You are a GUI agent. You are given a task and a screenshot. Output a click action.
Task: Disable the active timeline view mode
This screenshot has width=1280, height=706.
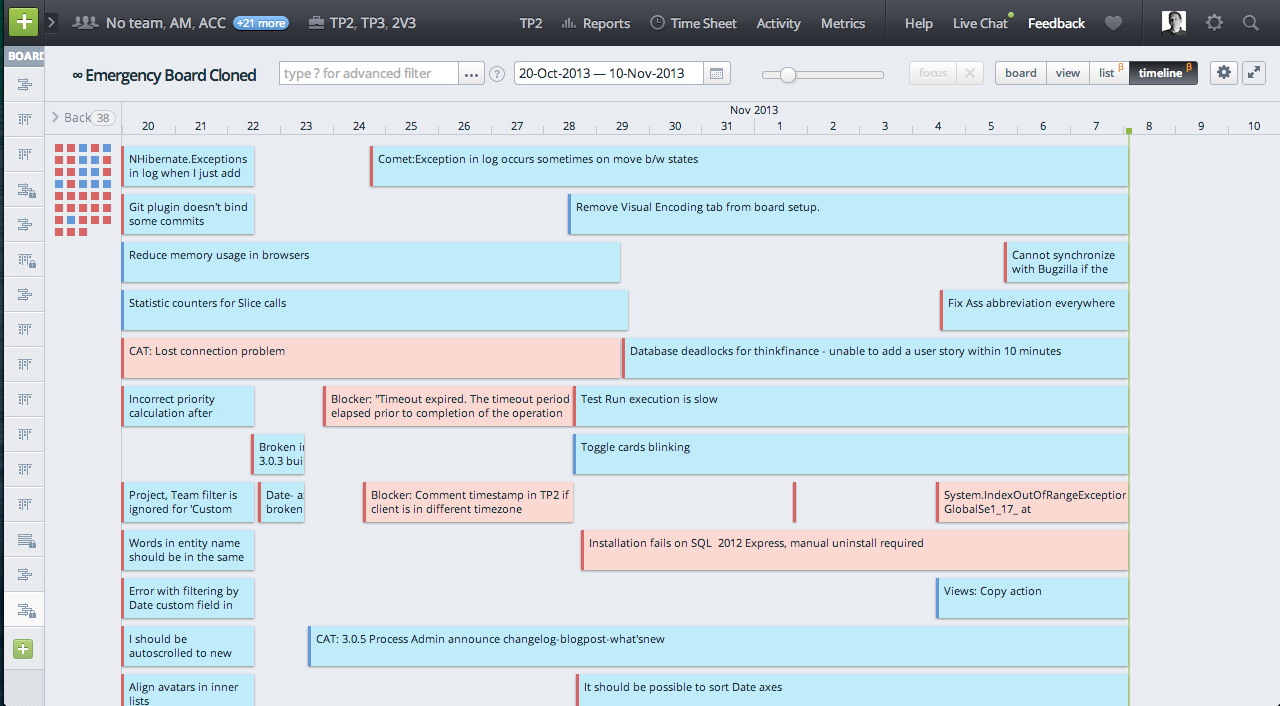tap(1162, 73)
